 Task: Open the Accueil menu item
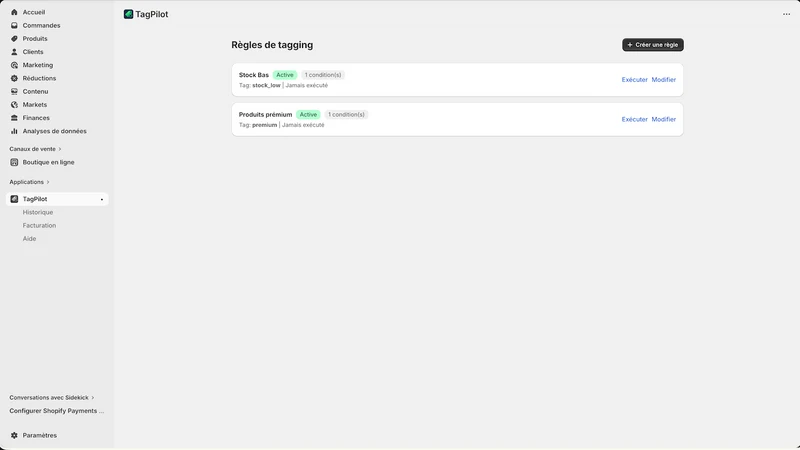34,12
